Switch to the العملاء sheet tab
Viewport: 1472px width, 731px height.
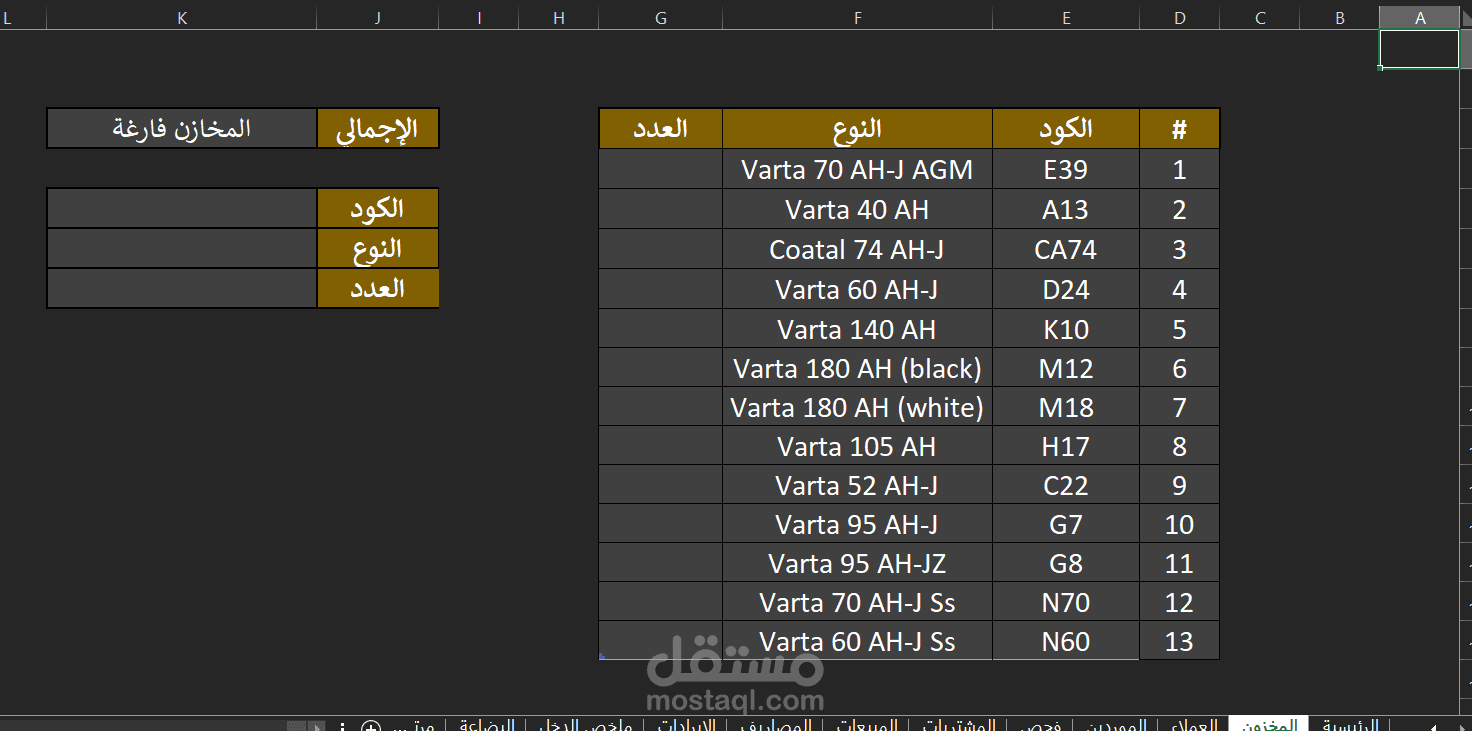[x=1192, y=726]
